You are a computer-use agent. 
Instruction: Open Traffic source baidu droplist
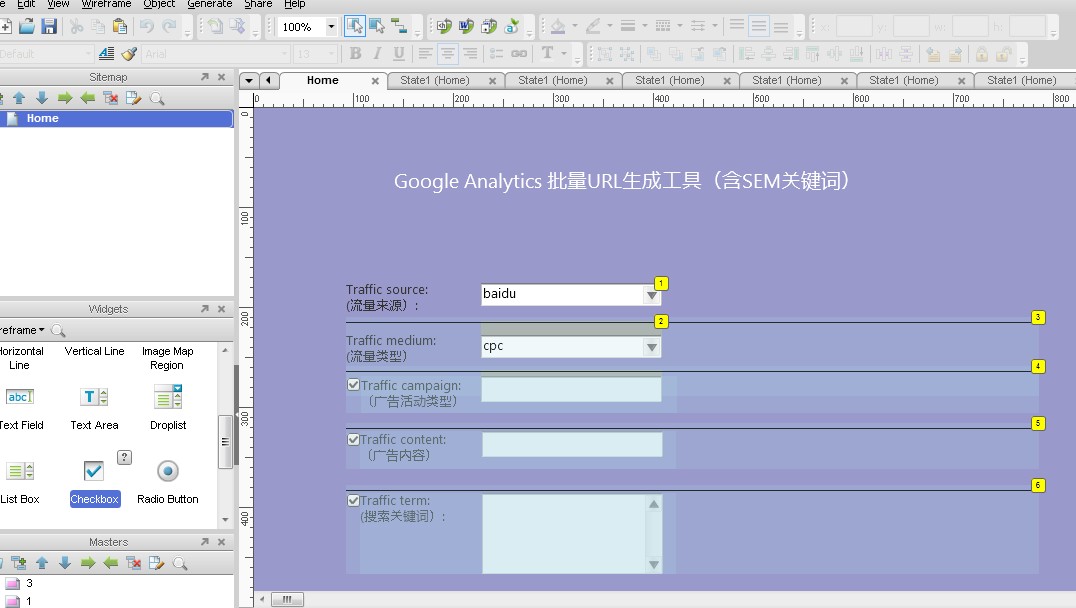[652, 296]
